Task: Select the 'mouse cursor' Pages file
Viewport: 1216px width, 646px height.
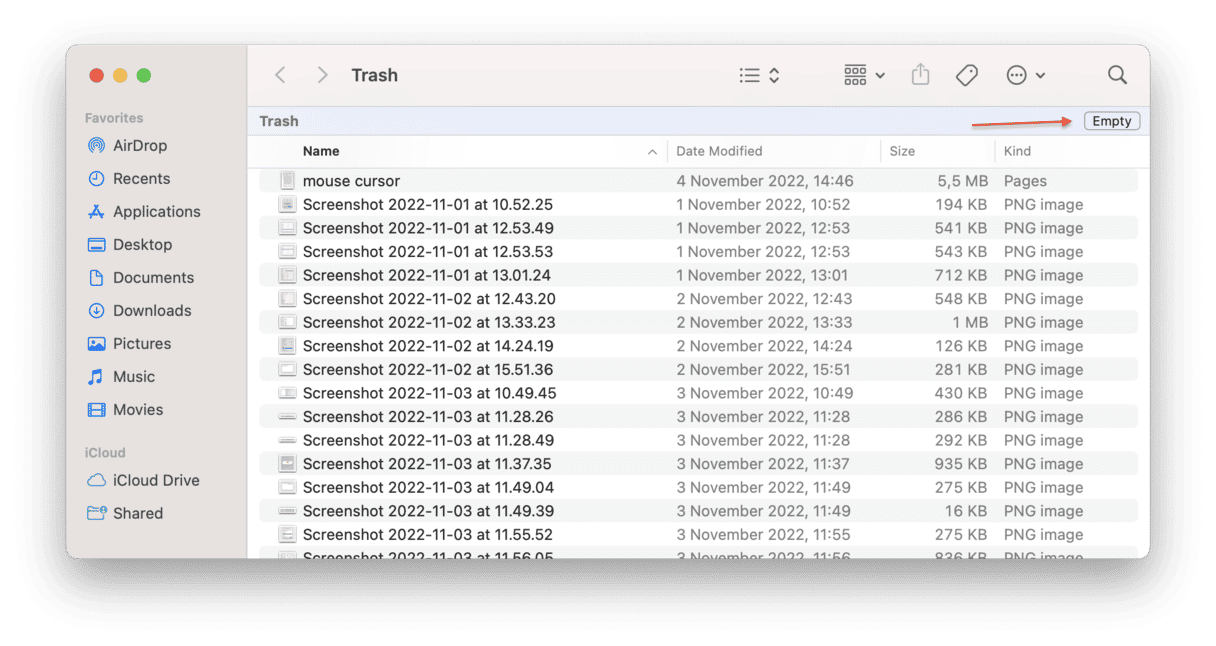Action: (351, 181)
